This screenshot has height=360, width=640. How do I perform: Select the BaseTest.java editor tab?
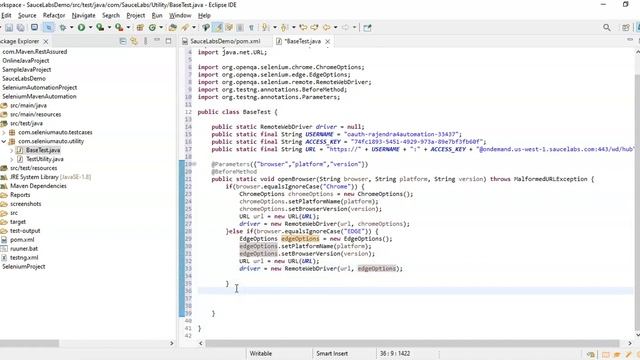tap(303, 41)
